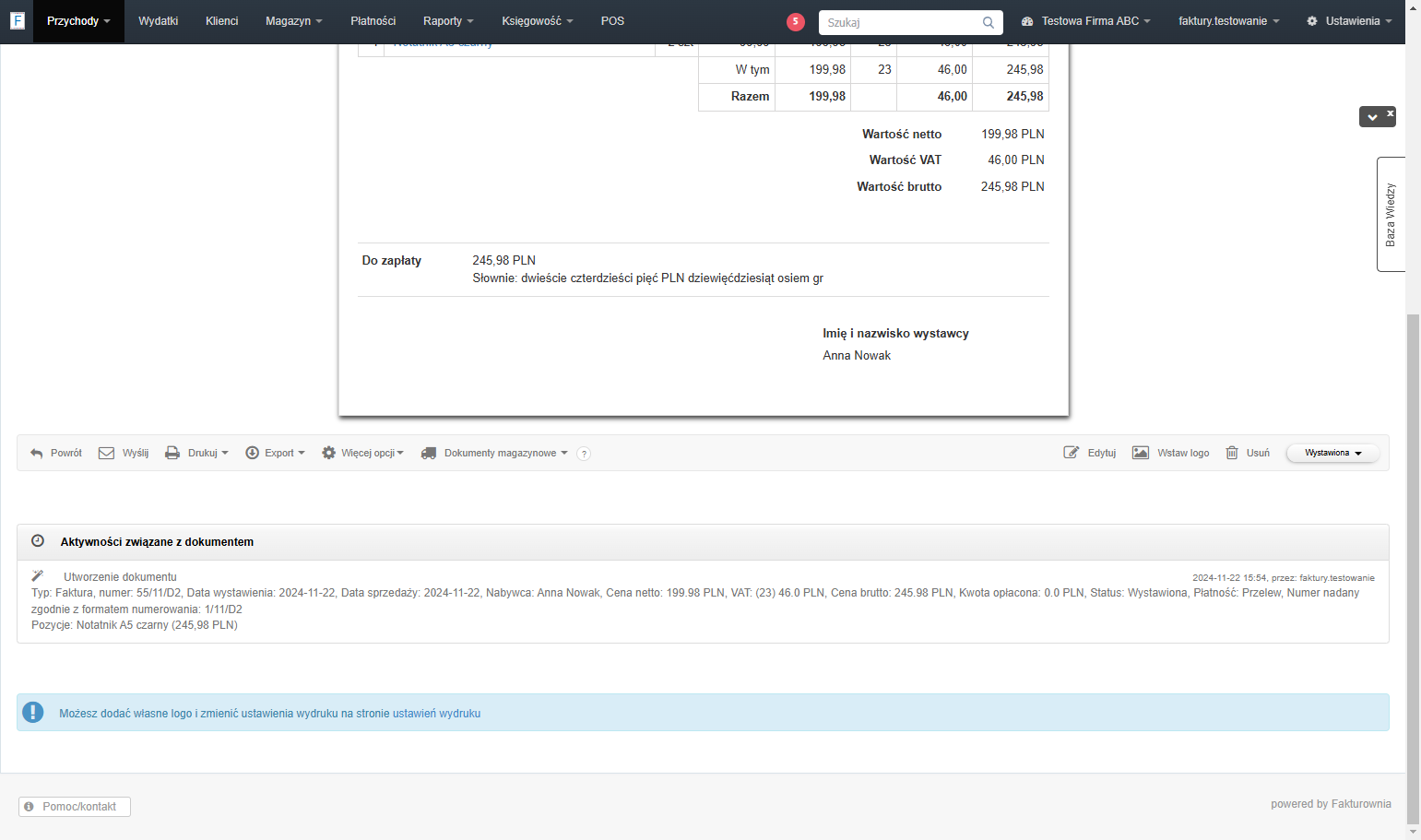
Task: Expand the Ustawienia settings menu
Action: pyautogui.click(x=1349, y=21)
